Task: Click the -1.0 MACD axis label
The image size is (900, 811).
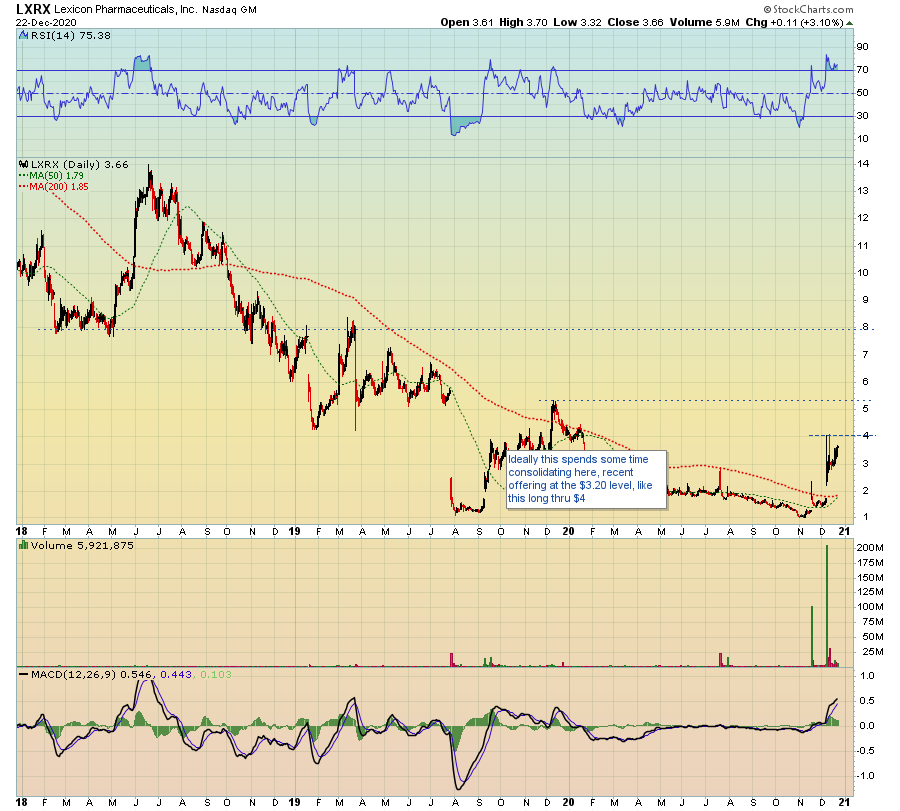Action: tap(867, 776)
